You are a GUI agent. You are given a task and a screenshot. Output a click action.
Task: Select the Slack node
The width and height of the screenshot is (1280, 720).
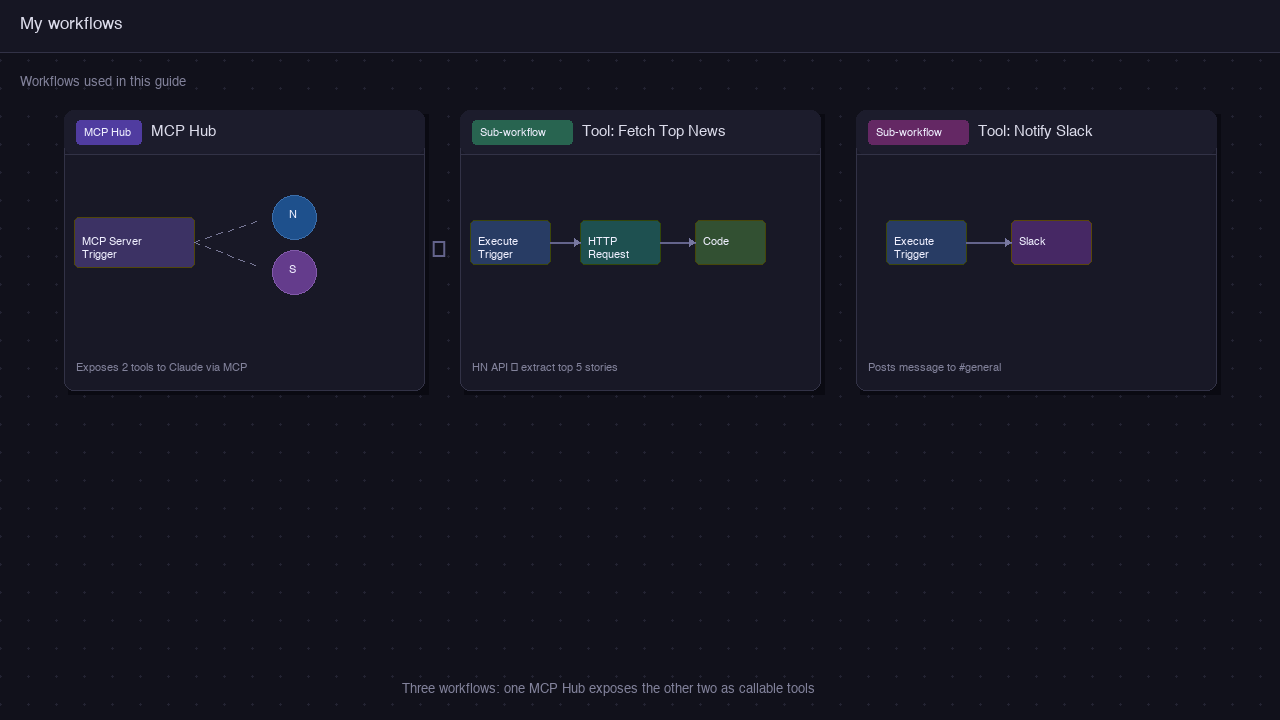coord(1051,243)
